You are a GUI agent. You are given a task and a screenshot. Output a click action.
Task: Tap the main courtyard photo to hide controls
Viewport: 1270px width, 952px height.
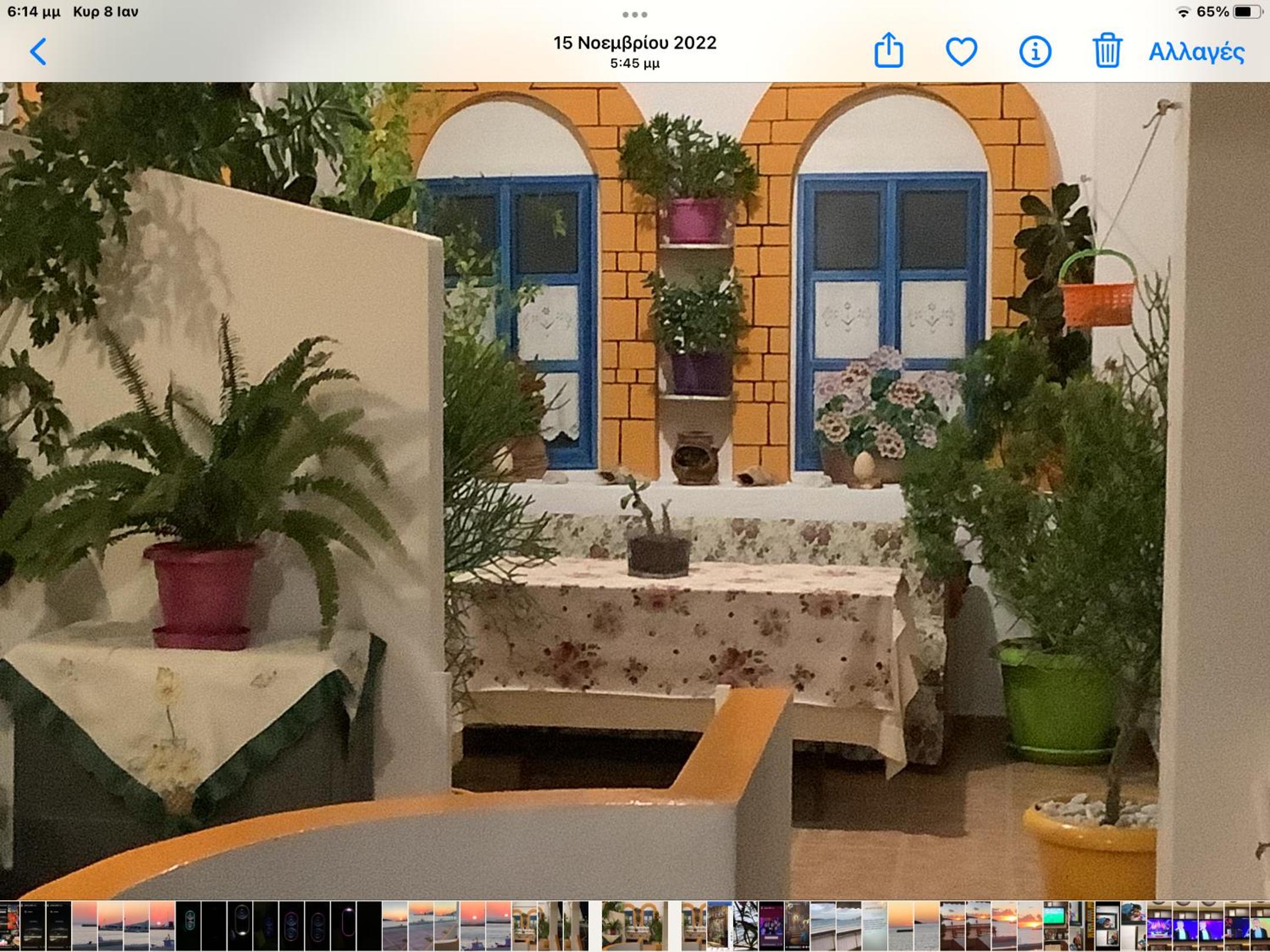[x=635, y=491]
